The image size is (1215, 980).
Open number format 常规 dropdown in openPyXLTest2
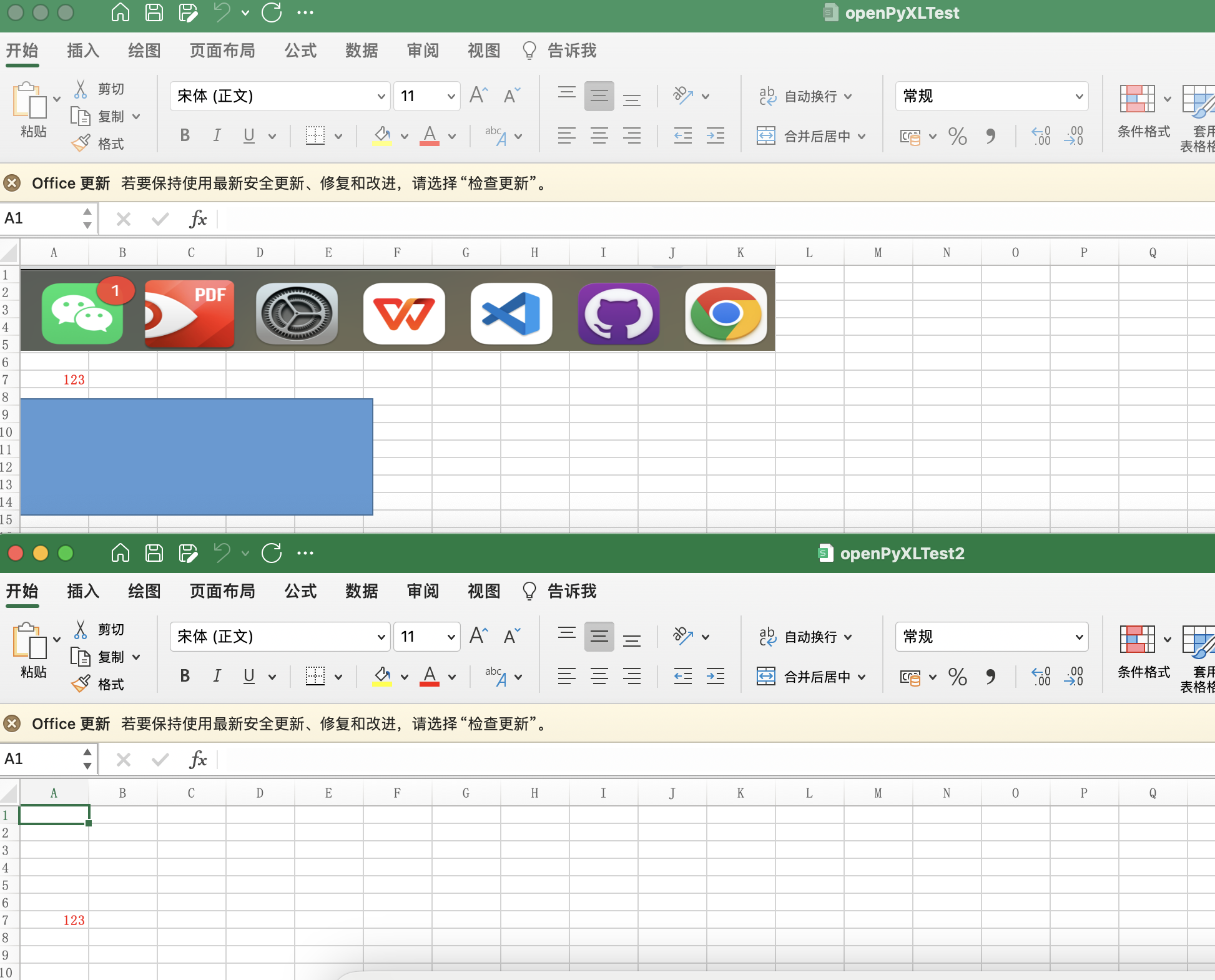pyautogui.click(x=1078, y=637)
